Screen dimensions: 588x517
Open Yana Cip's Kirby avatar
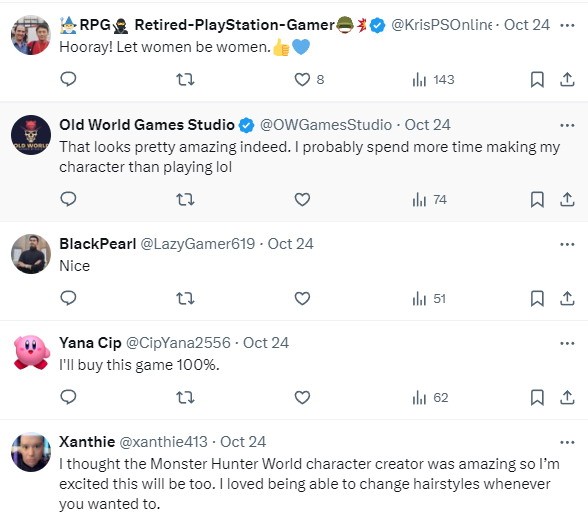click(x=31, y=353)
